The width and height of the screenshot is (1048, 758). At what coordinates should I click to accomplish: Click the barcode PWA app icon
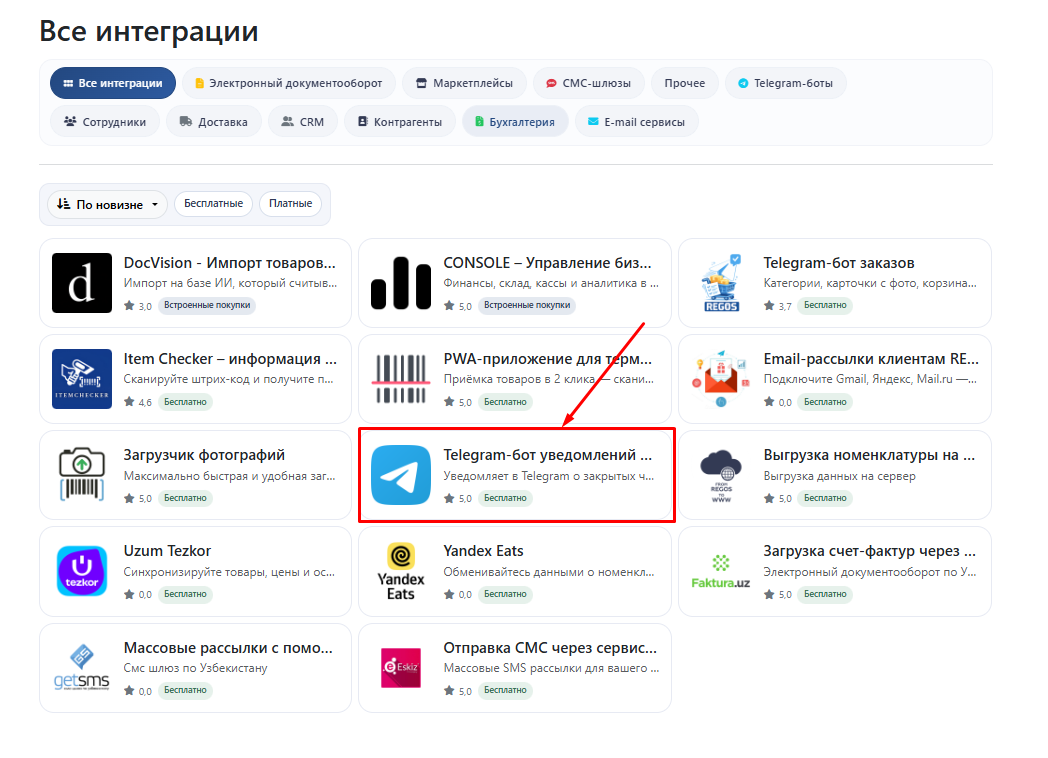[x=401, y=379]
